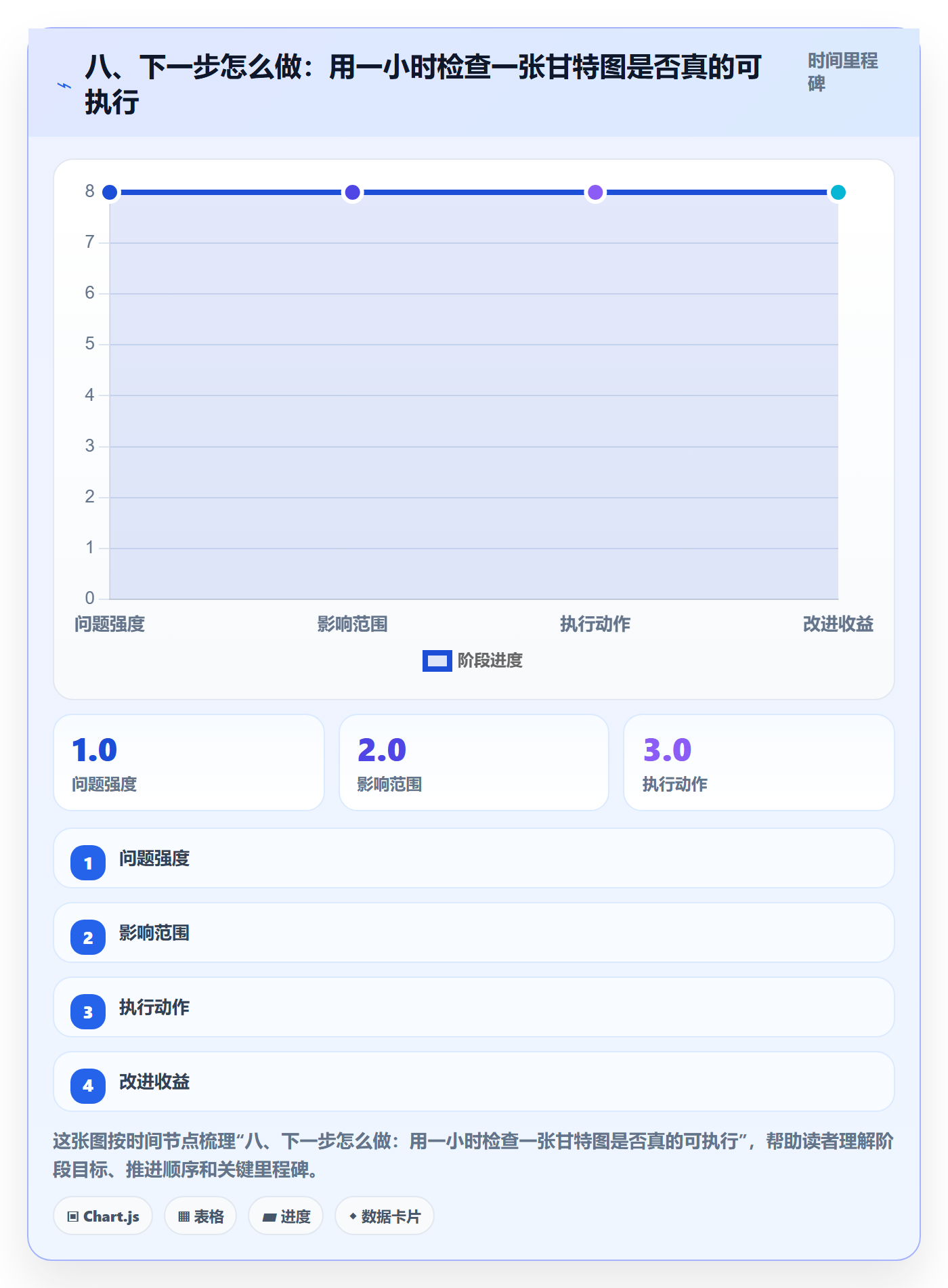
Task: Click the 影响范围 x-axis label
Action: (352, 624)
